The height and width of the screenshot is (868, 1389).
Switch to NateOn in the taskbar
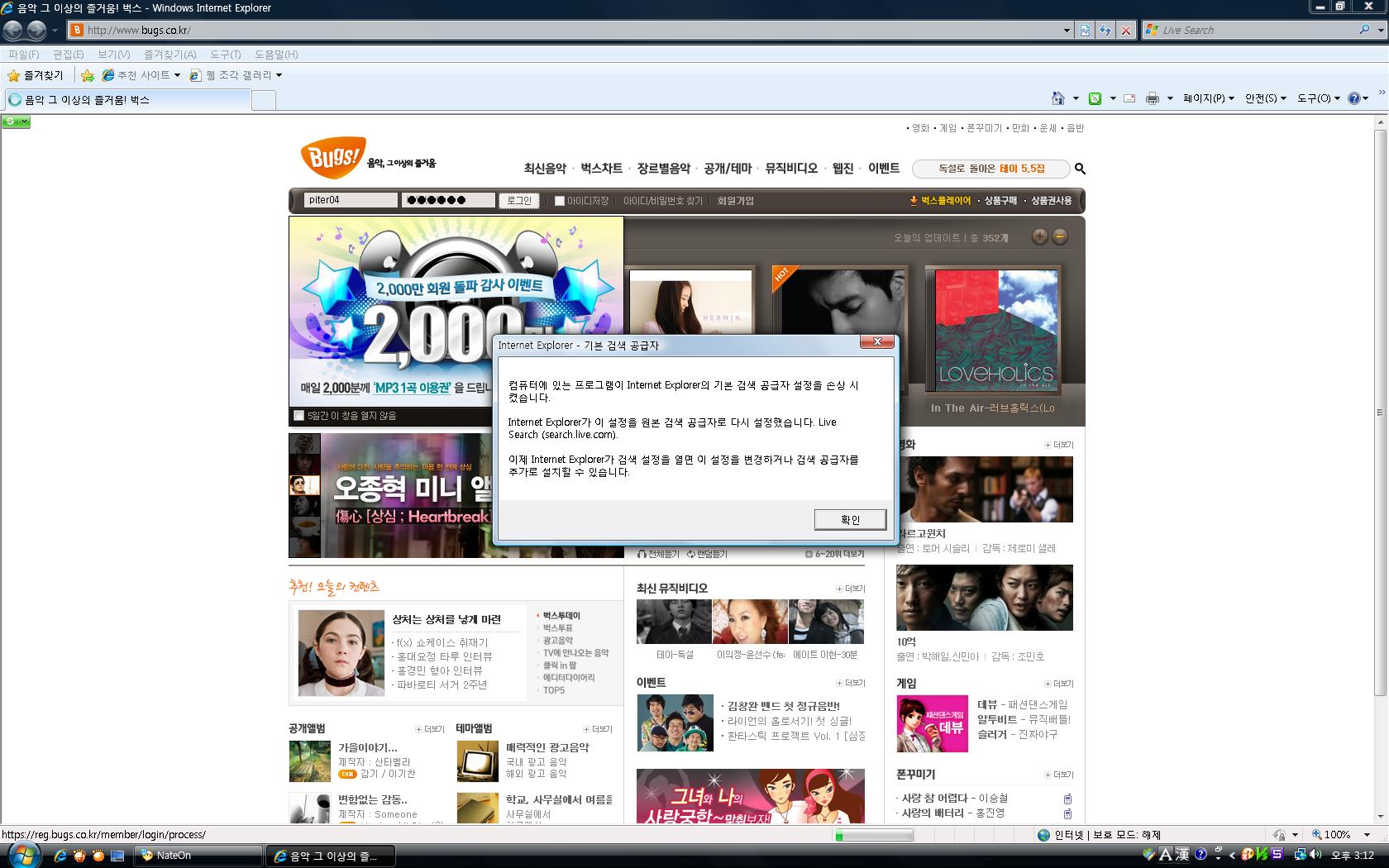198,856
